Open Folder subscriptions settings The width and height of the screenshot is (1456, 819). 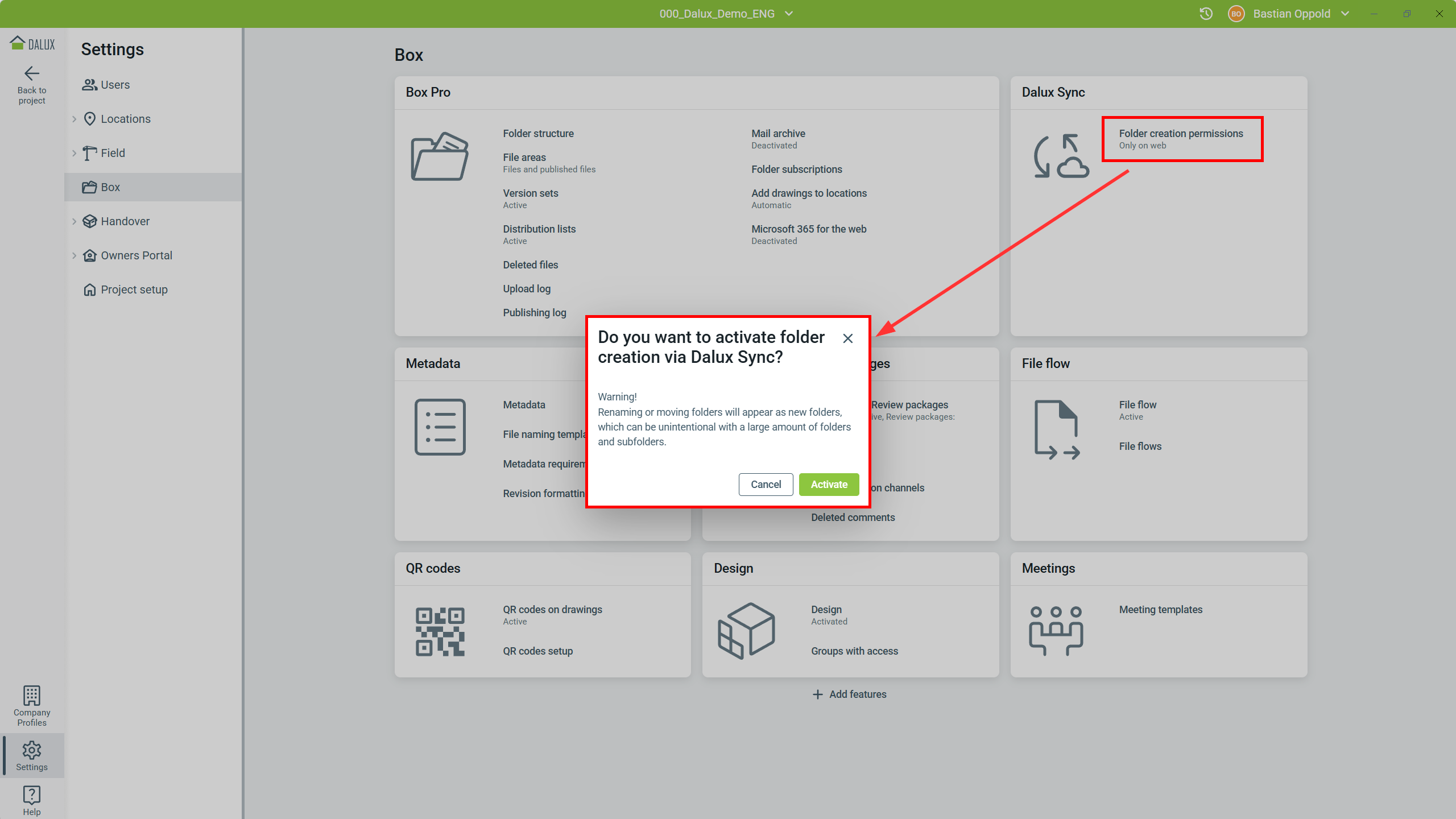796,169
